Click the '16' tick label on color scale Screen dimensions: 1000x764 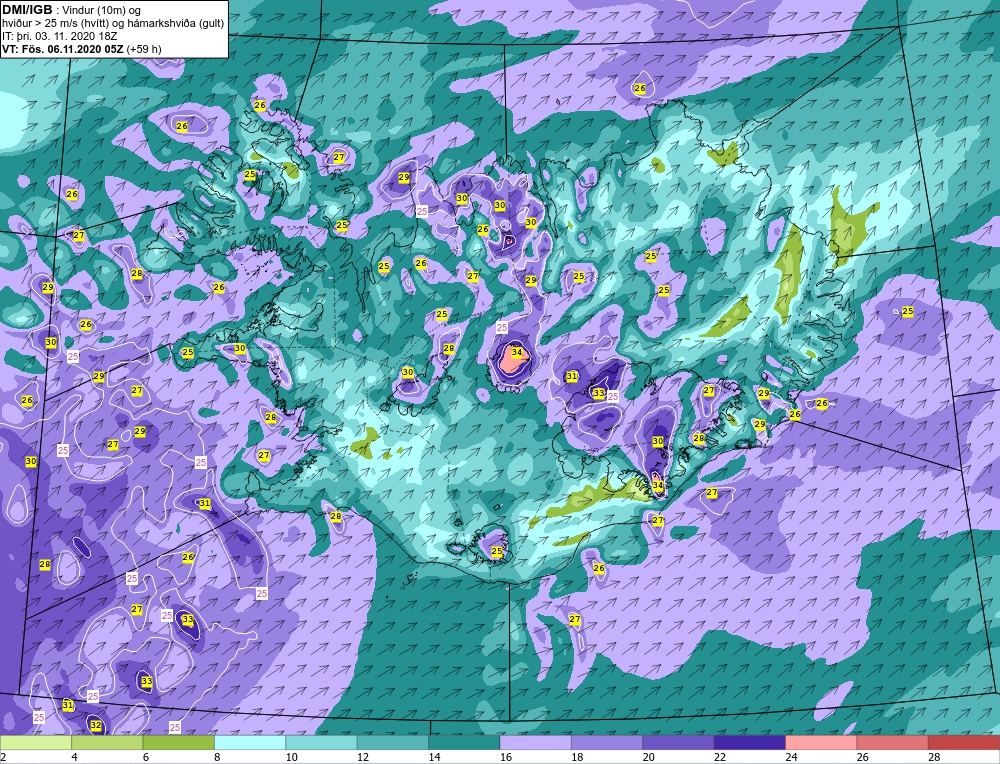(x=506, y=757)
